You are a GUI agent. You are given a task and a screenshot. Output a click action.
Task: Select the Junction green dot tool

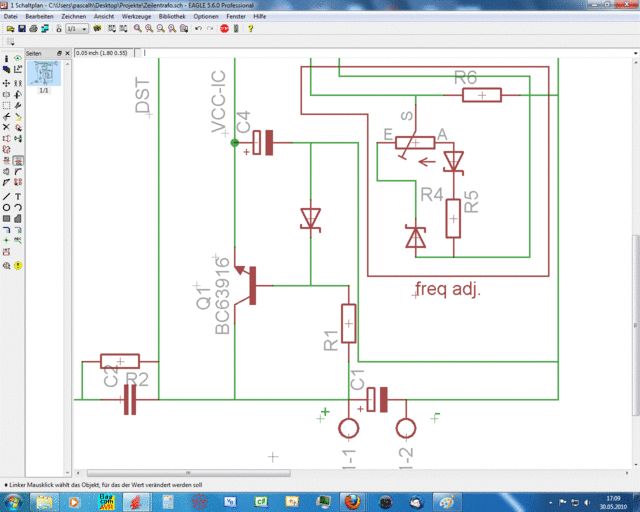[x=7, y=240]
